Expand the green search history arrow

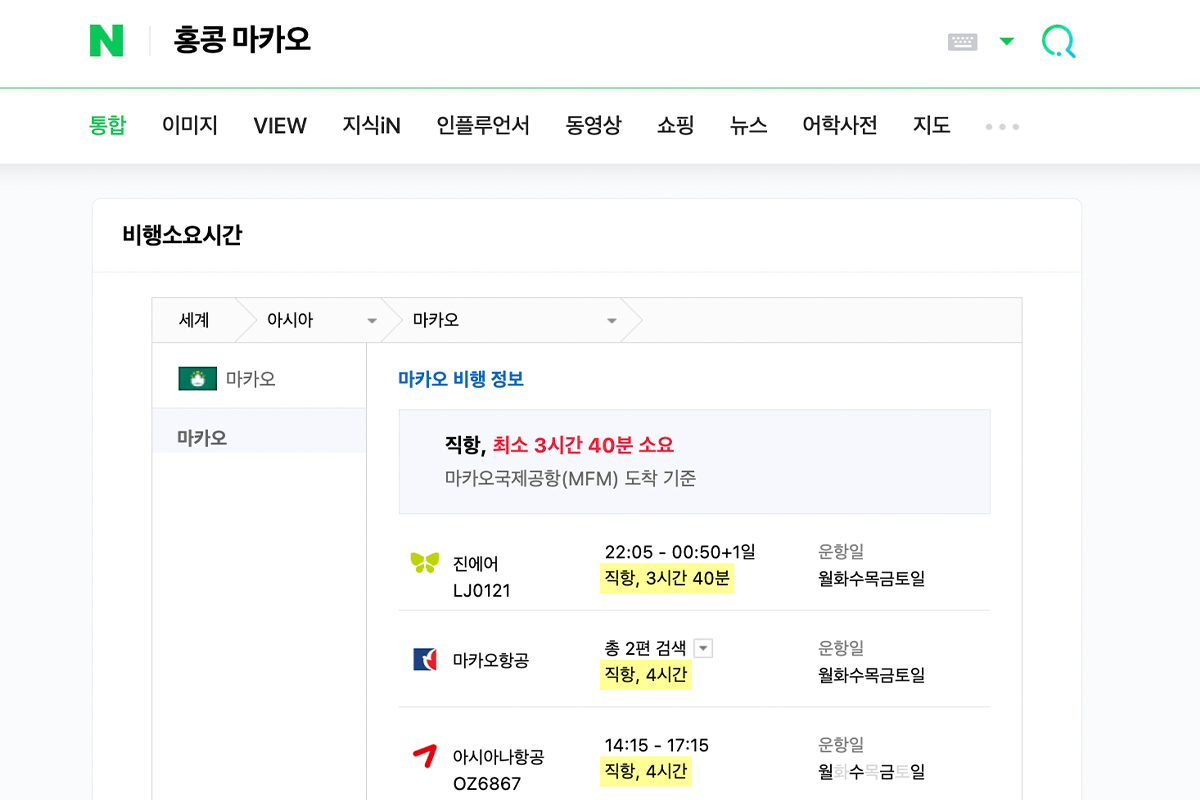[1007, 42]
